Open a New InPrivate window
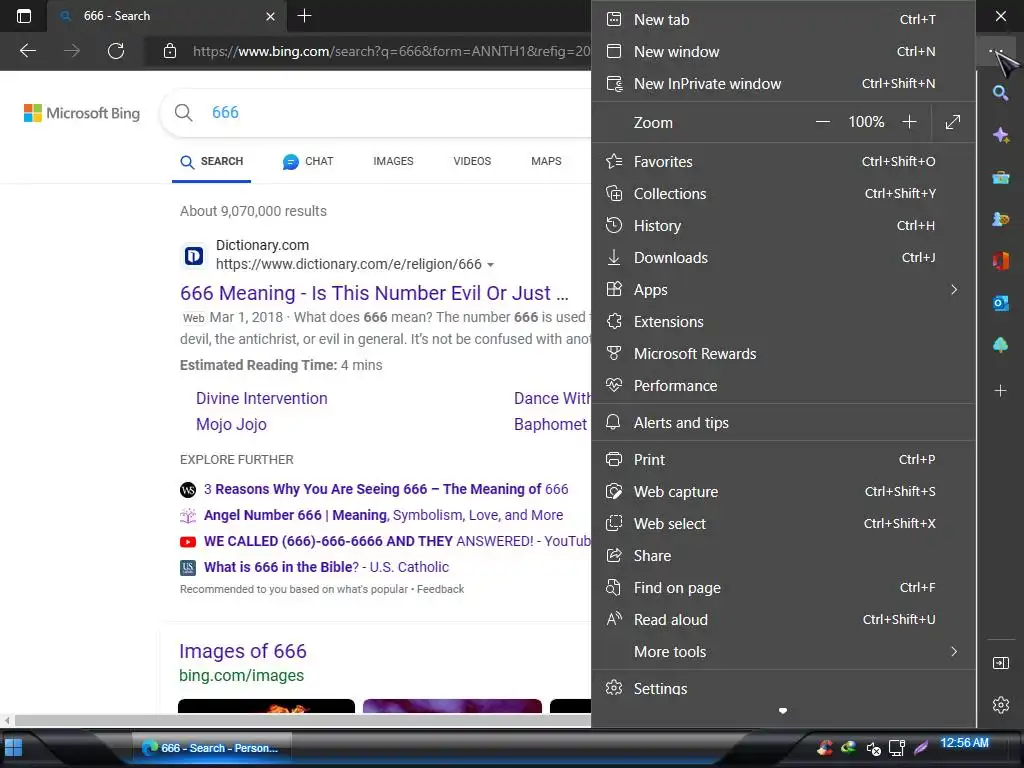1024x768 pixels. [783, 84]
